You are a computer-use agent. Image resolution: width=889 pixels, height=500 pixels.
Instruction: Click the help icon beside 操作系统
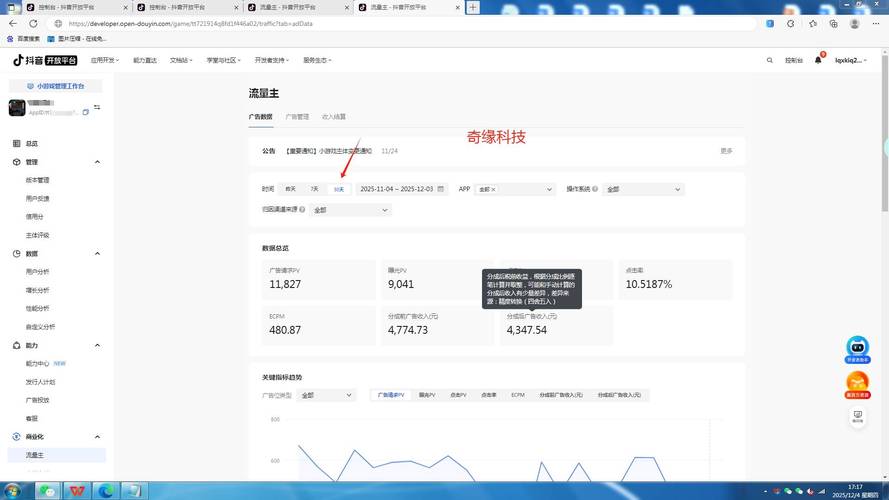[x=595, y=189]
